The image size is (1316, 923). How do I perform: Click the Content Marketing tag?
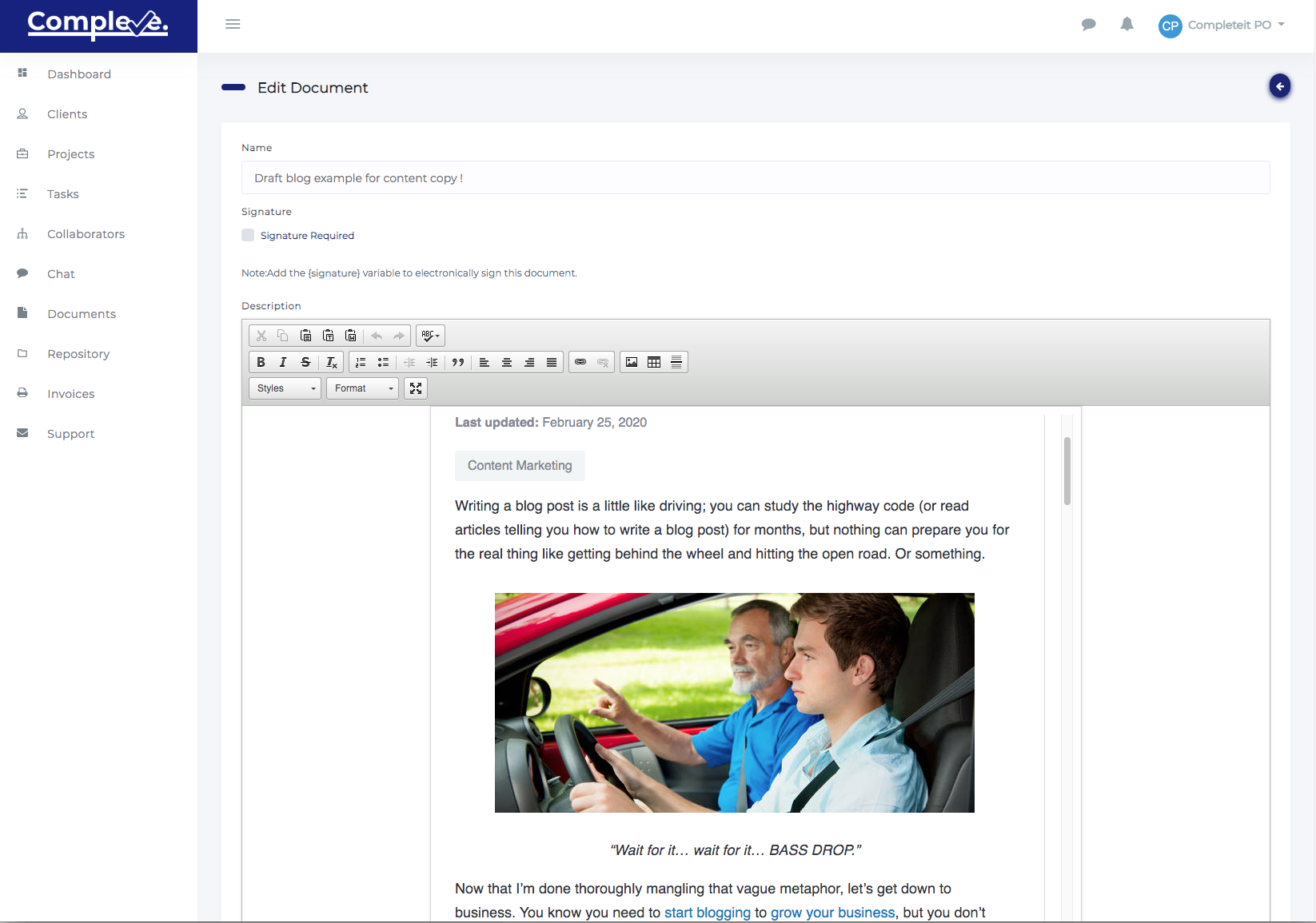[520, 466]
